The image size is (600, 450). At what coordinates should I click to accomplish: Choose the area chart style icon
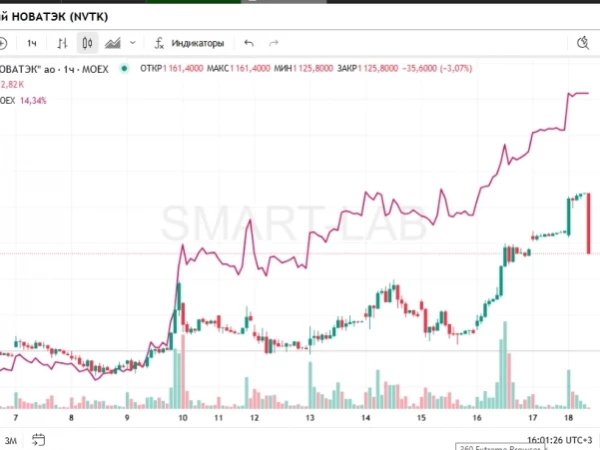[x=112, y=43]
